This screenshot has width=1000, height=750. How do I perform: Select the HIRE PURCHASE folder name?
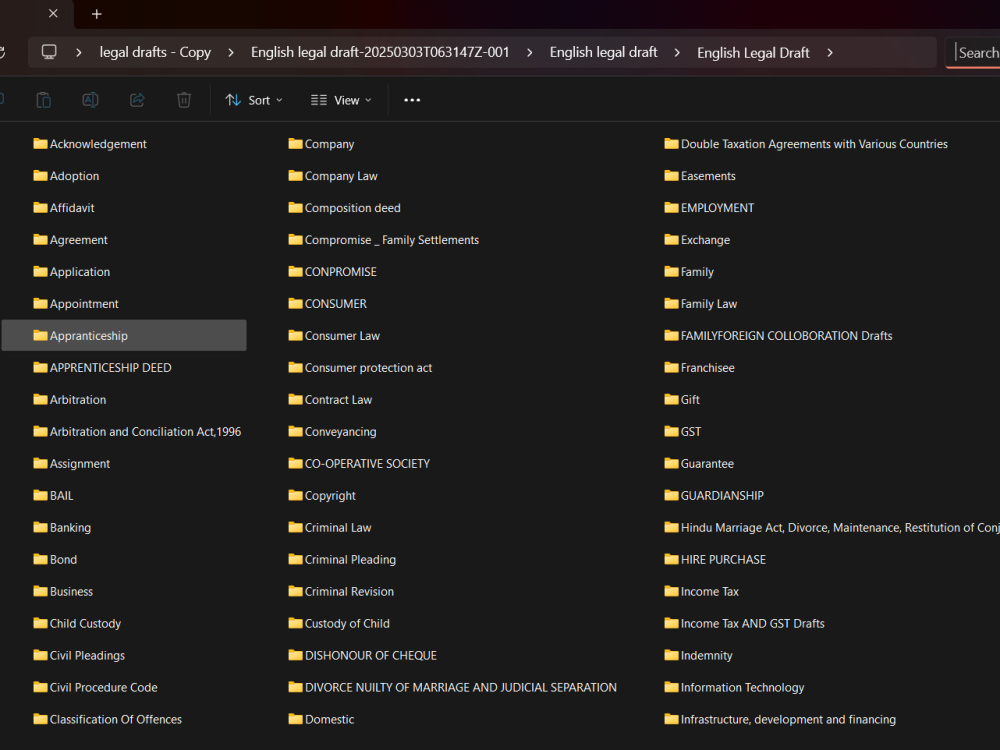[x=723, y=559]
